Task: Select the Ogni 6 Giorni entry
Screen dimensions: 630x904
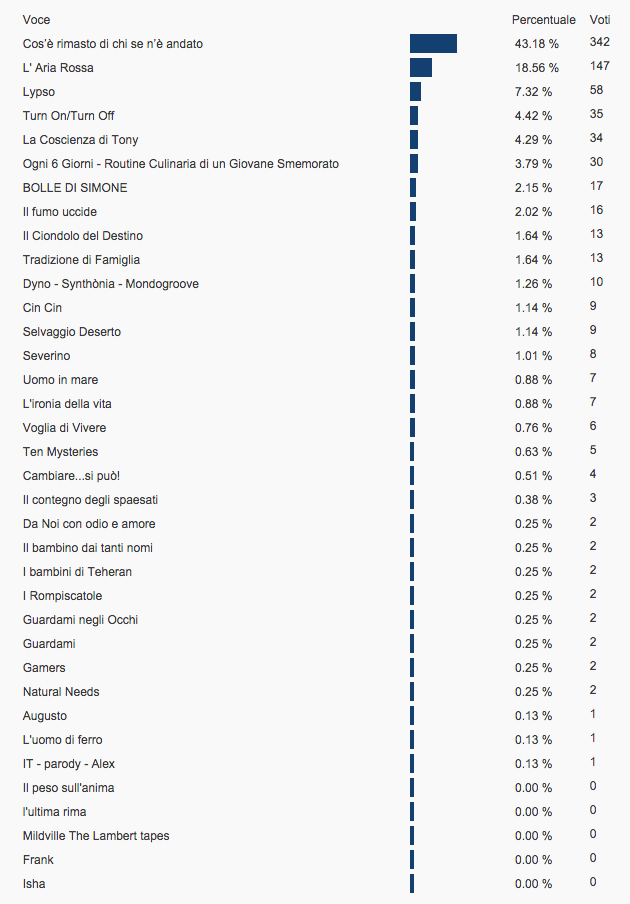Action: [180, 164]
